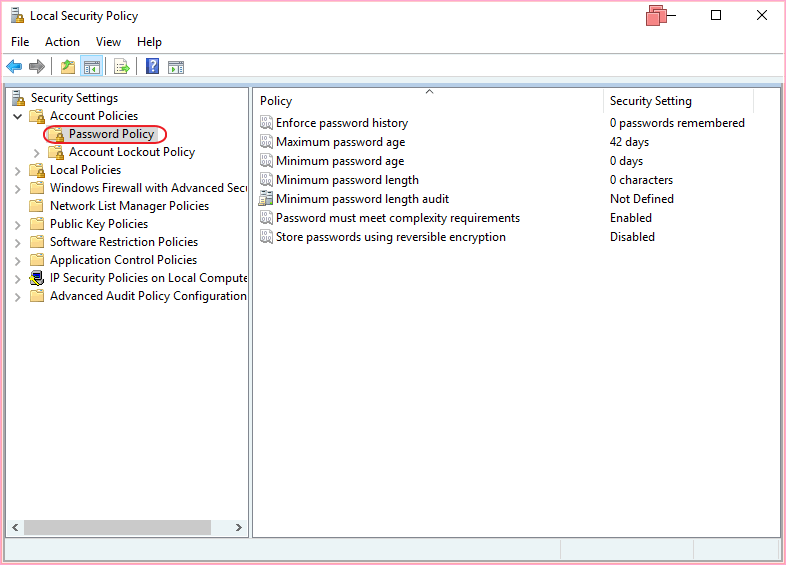
Task: Expand the Software Restriction Policies node
Action: [x=18, y=243]
